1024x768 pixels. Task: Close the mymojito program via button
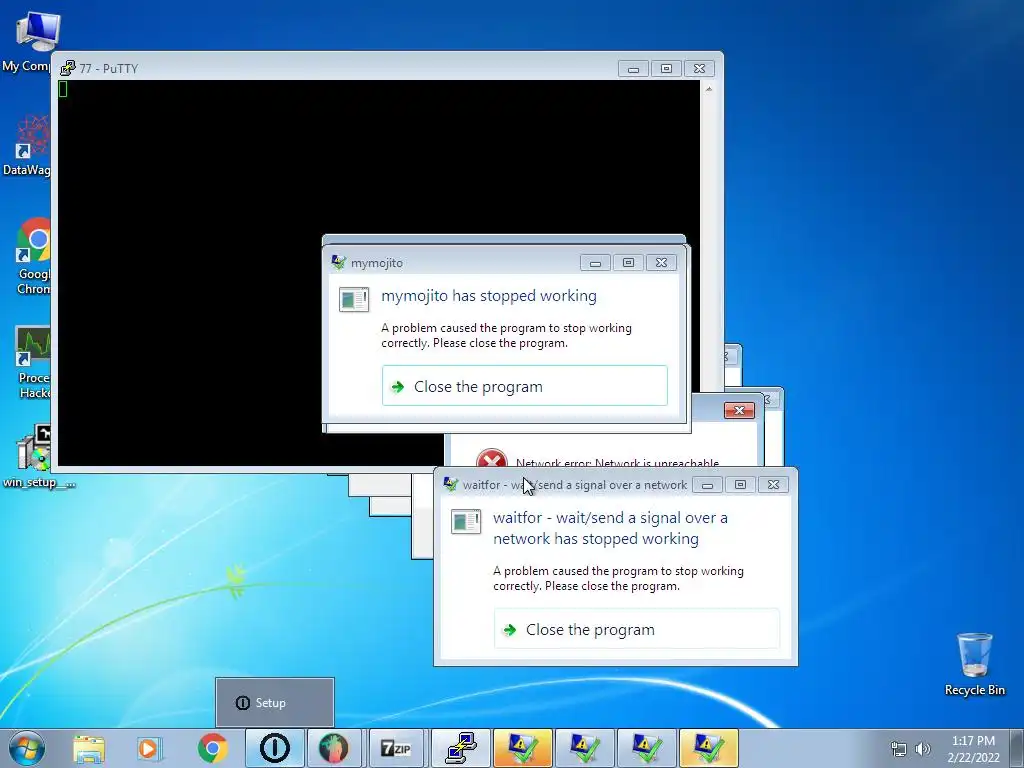524,386
